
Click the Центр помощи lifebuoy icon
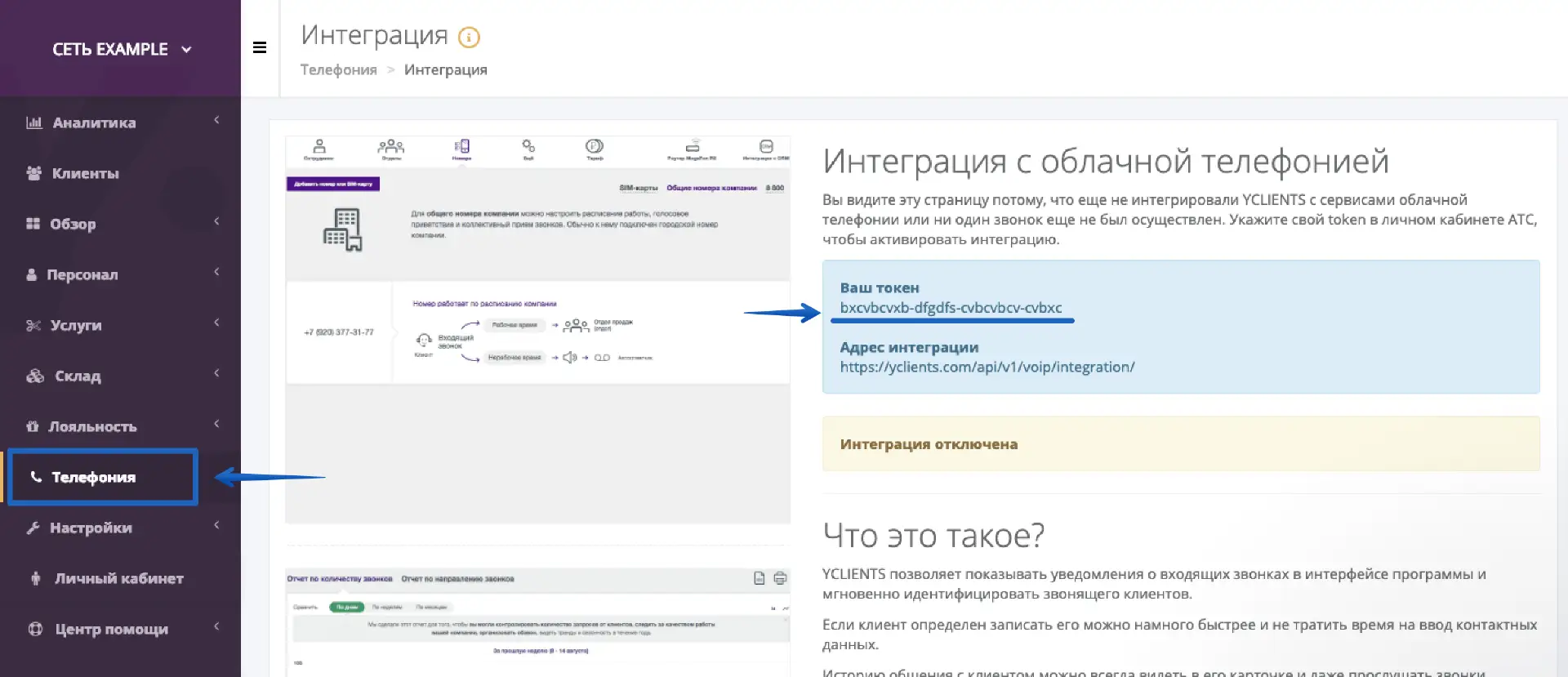(x=35, y=629)
